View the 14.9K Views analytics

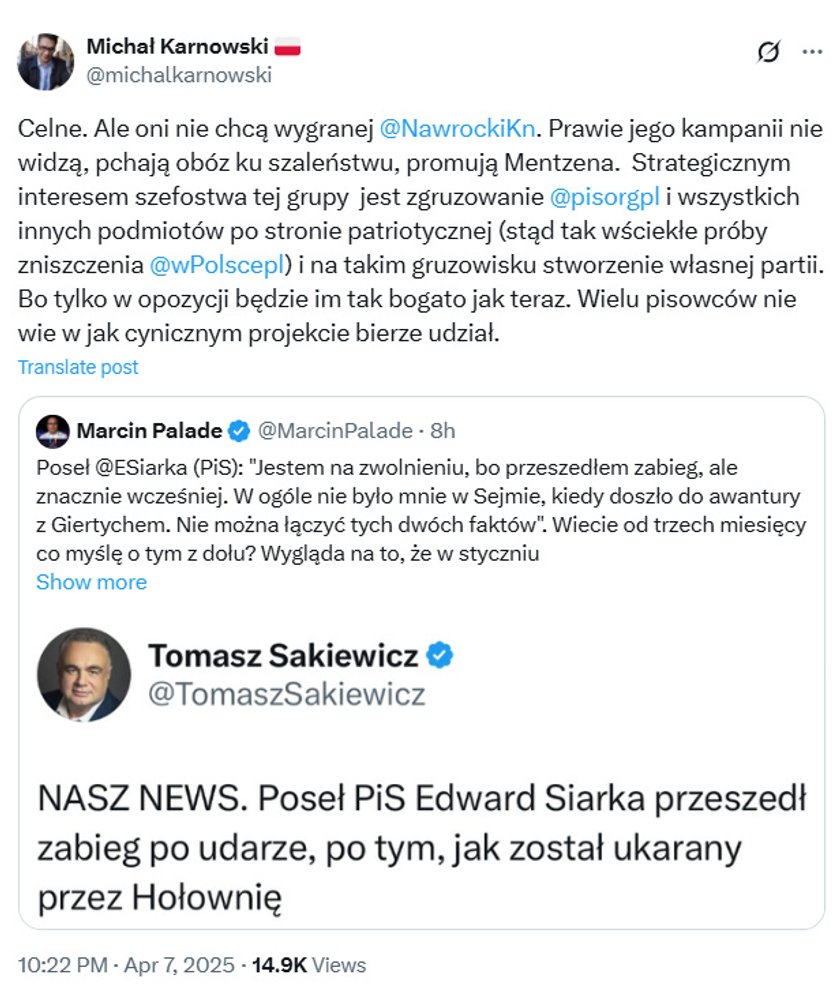coord(309,965)
